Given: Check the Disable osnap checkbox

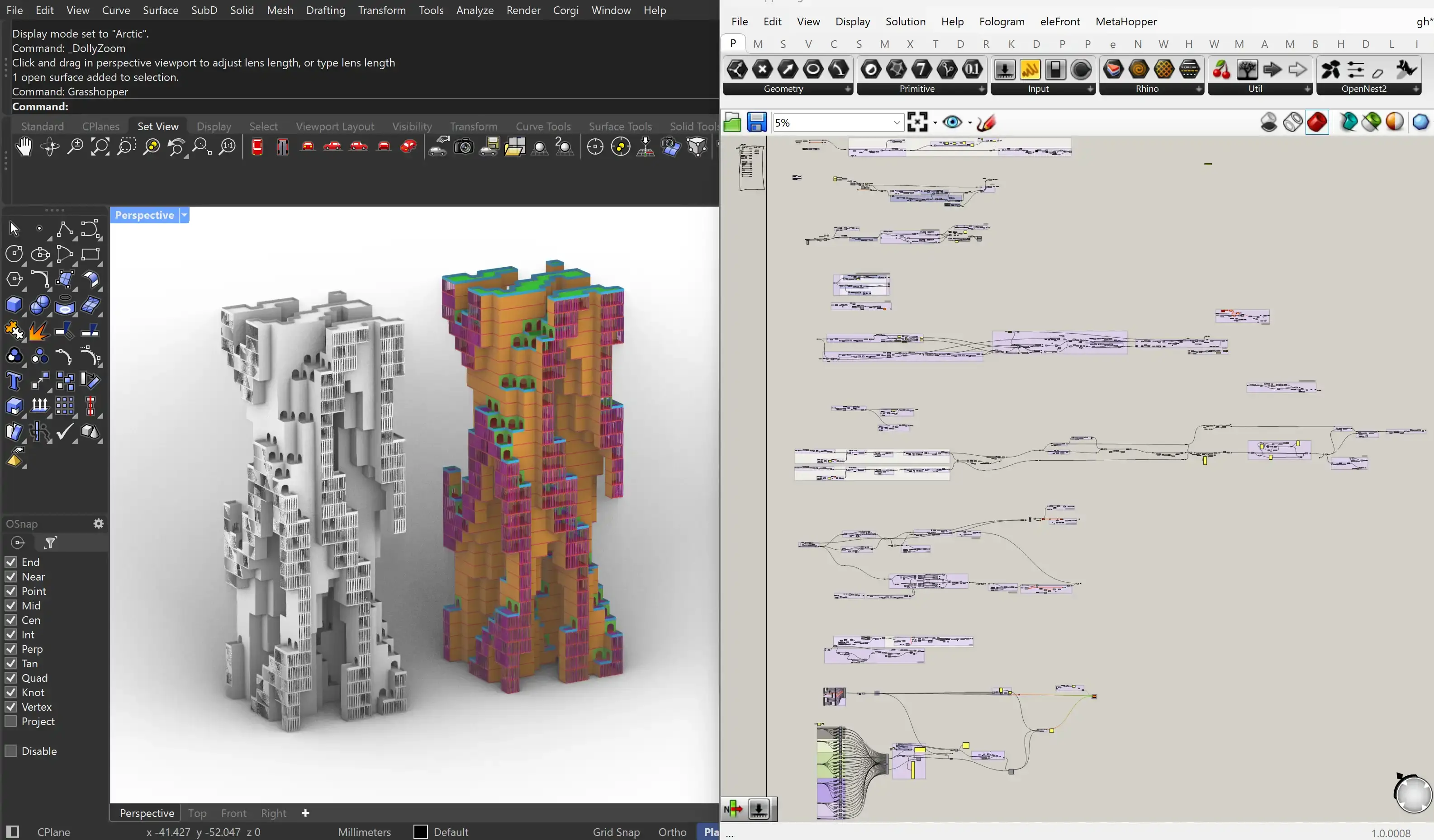Looking at the screenshot, I should tap(11, 751).
